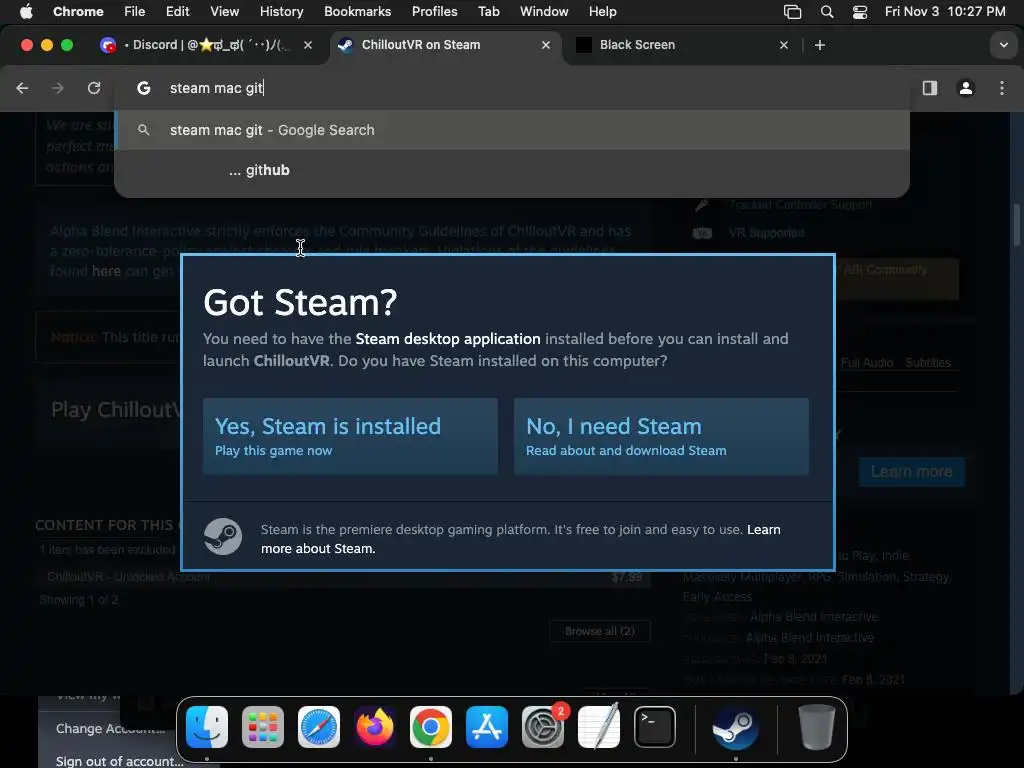Close the Black Screen tab

[x=784, y=45]
